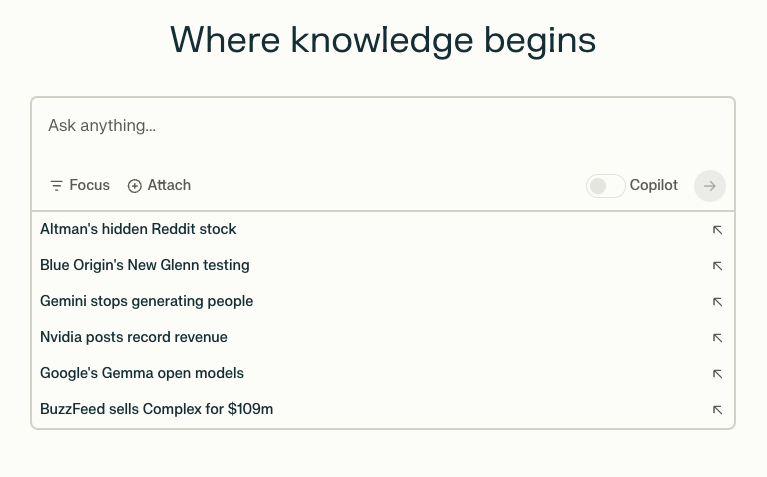767x477 pixels.
Task: Submit the query with the arrow button
Action: [x=710, y=186]
